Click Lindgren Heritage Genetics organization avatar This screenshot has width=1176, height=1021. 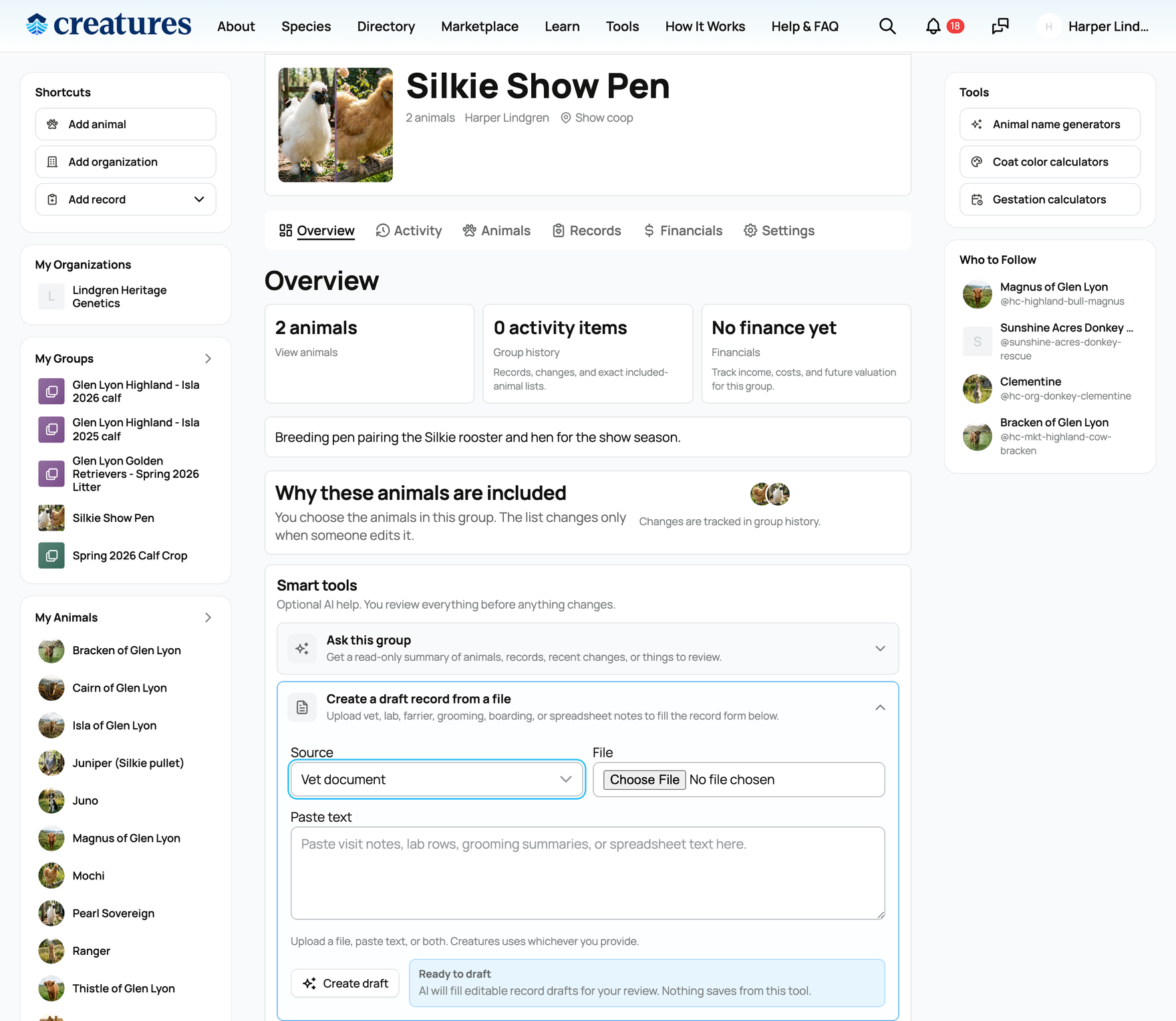coord(51,297)
